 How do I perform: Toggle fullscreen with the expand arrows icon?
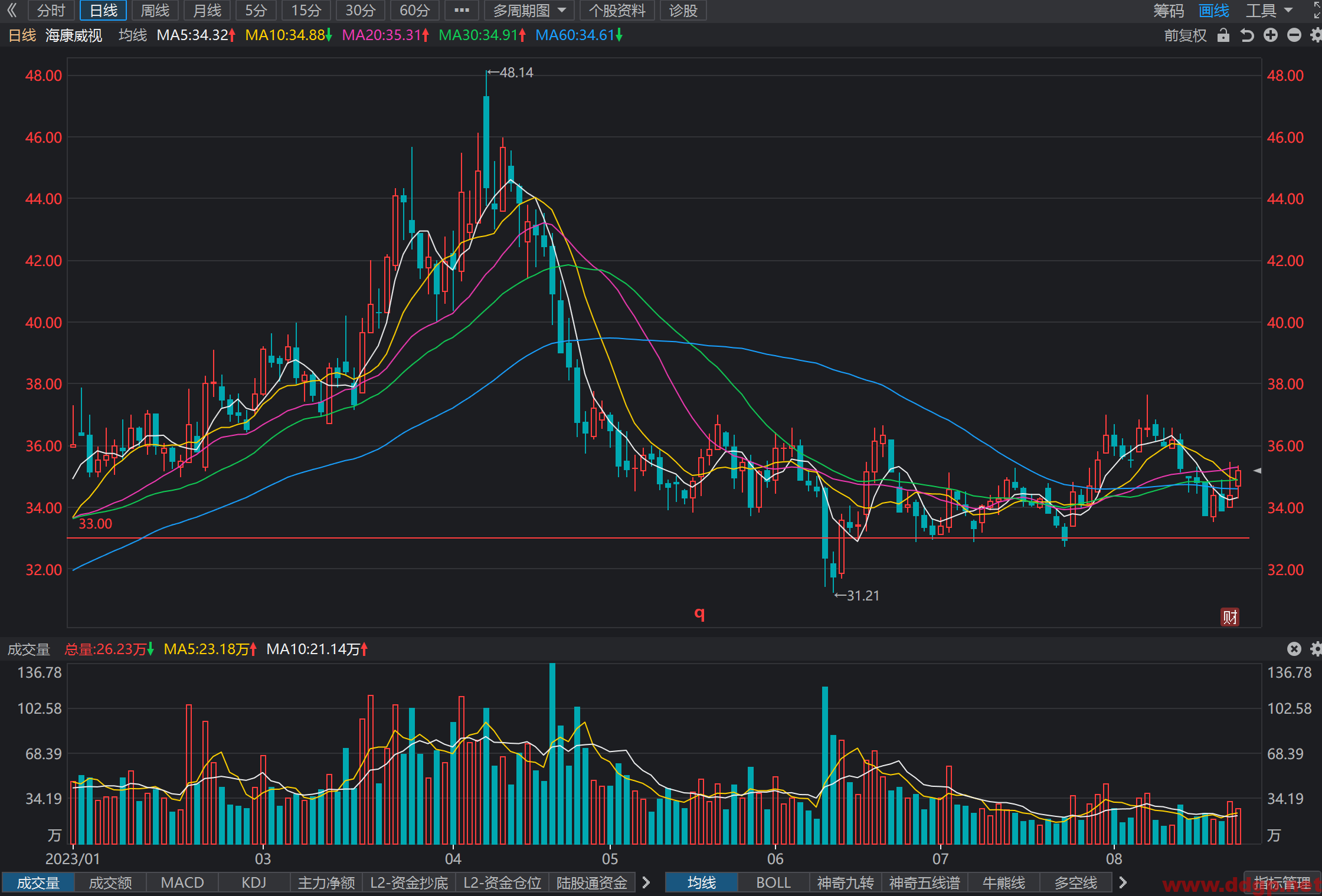click(x=1317, y=10)
